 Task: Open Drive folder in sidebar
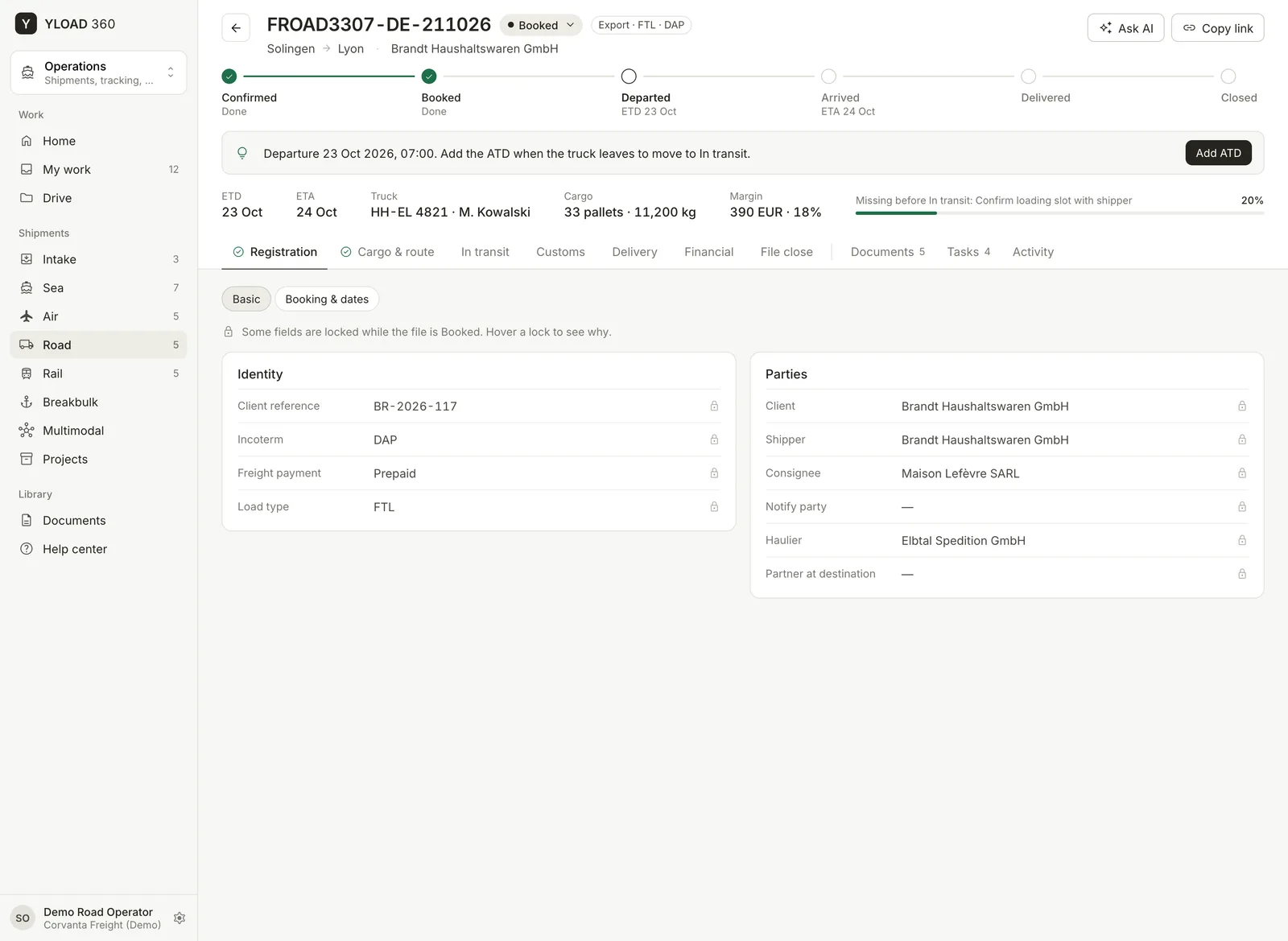coord(98,198)
